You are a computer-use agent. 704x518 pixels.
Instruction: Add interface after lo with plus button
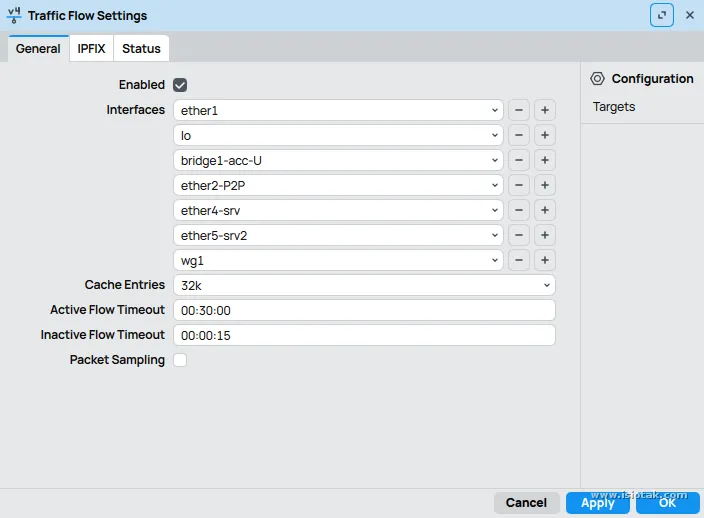coord(545,135)
